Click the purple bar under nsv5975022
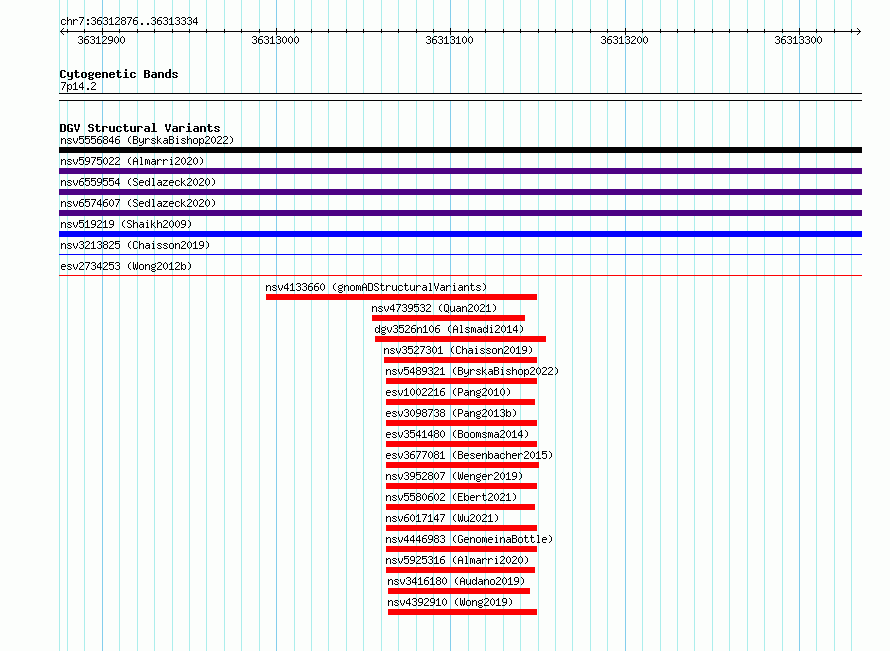Screen dimensions: 890x651 460,171
